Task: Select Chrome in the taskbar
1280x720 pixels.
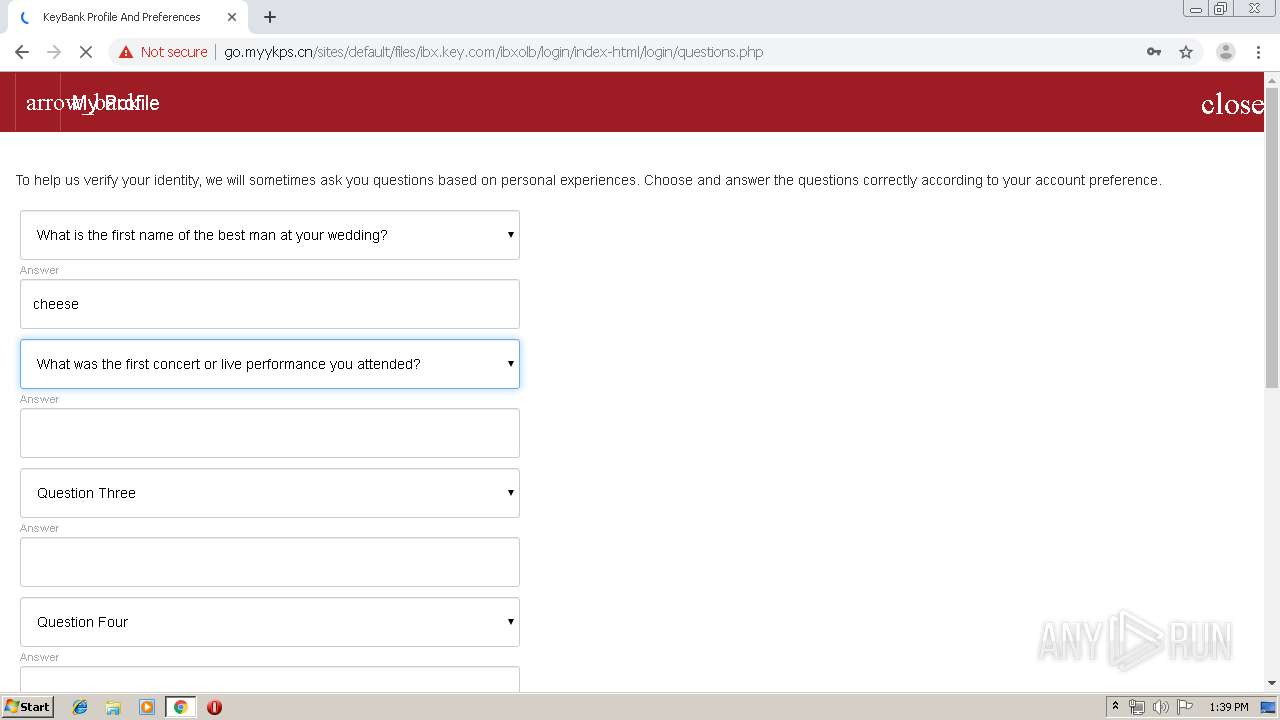Action: (180, 707)
